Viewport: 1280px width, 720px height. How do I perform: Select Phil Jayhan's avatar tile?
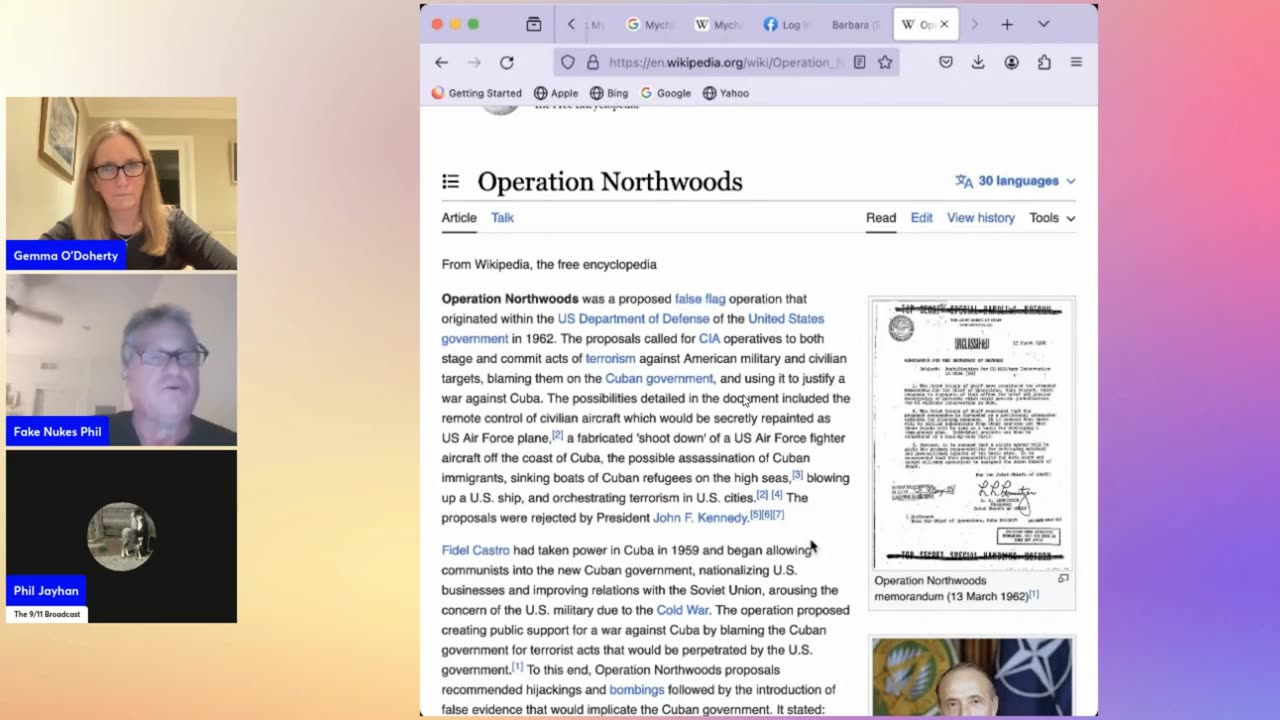[121, 536]
